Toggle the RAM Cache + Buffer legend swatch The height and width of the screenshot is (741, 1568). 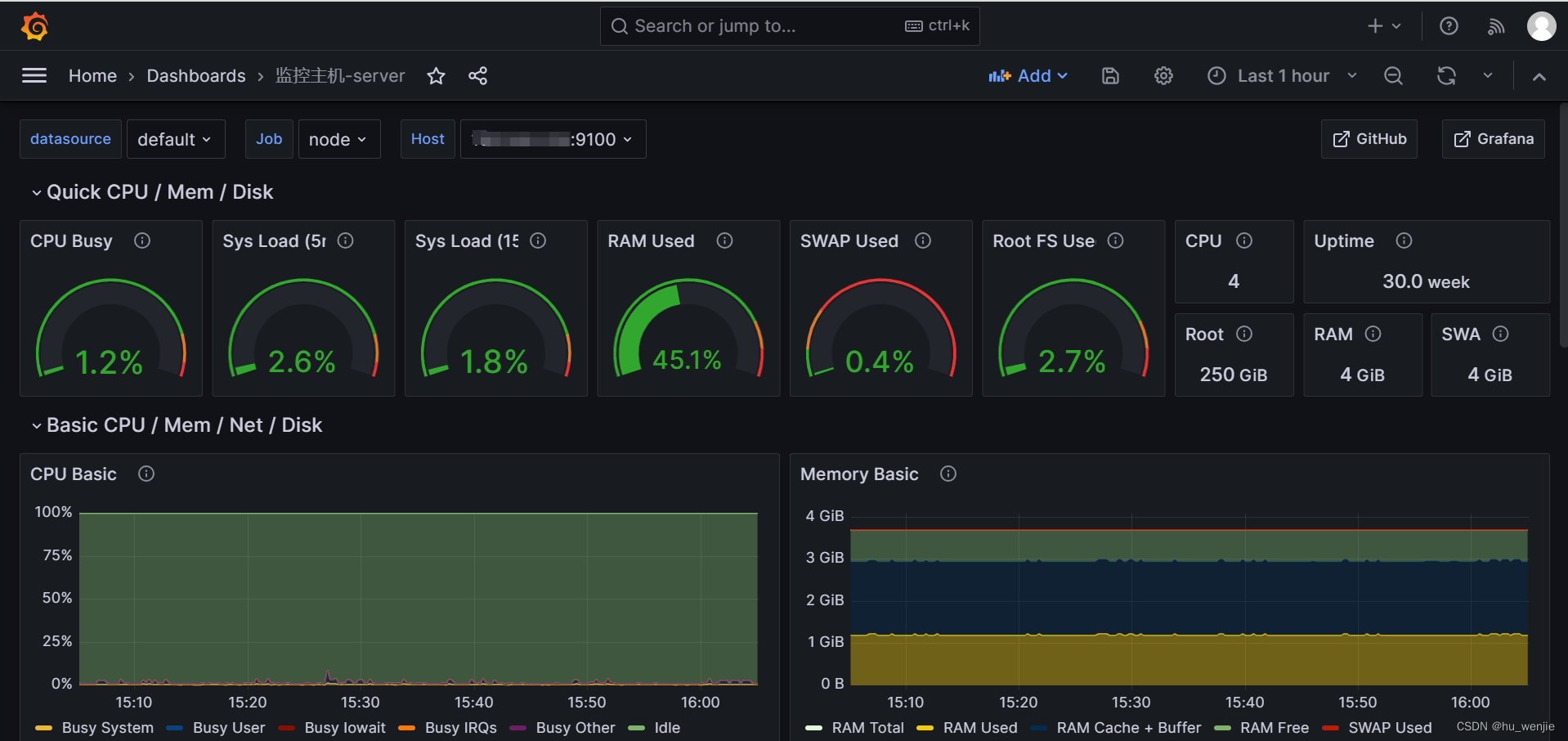point(1039,728)
